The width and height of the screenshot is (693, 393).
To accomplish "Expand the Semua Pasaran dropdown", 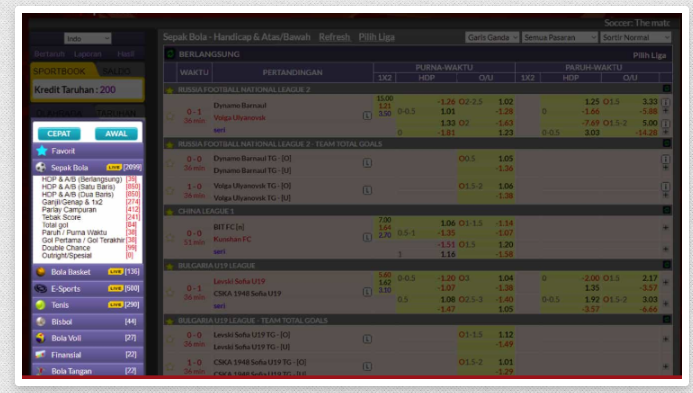I will point(560,38).
